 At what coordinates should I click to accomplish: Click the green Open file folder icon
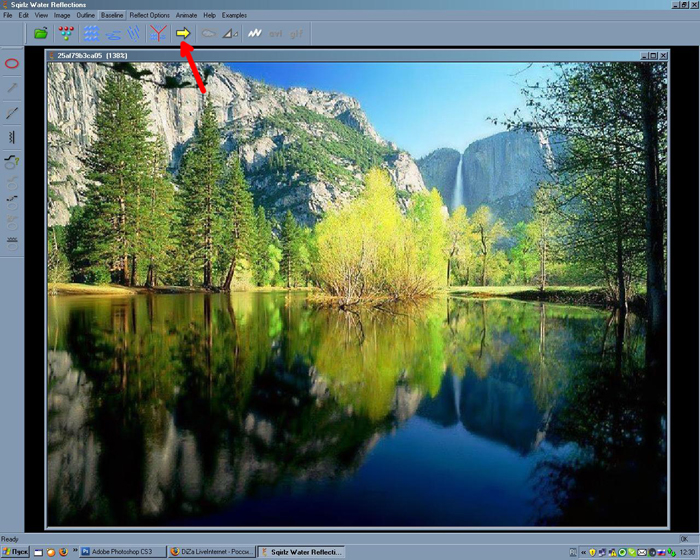coord(41,33)
